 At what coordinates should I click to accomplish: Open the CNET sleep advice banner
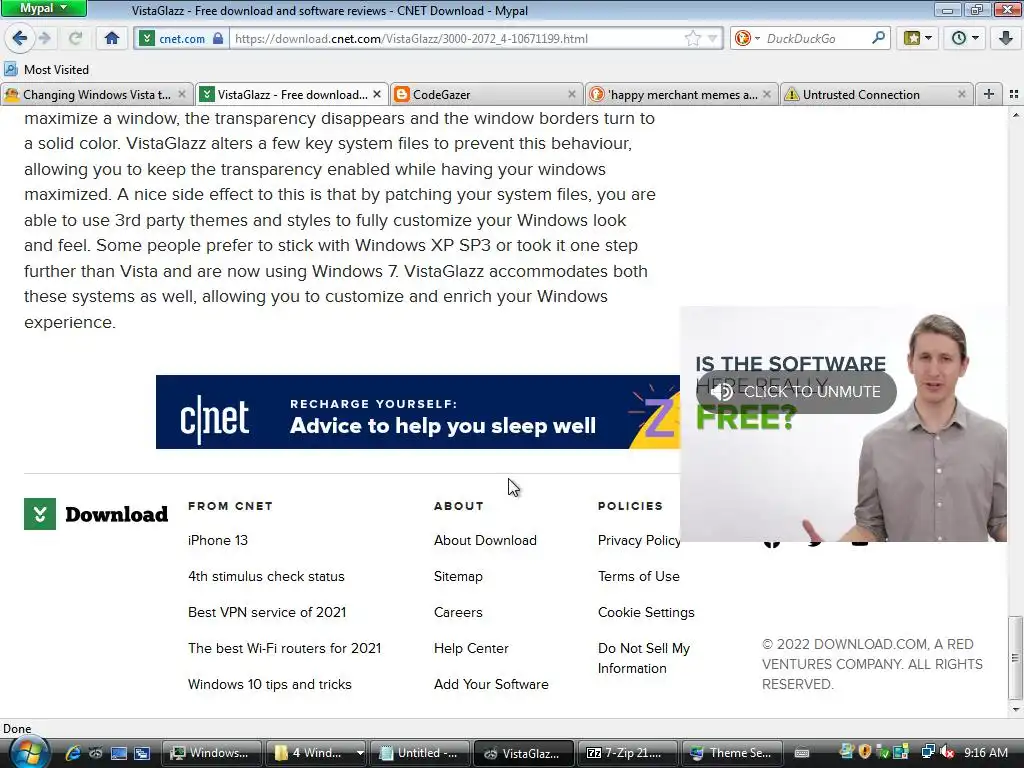tap(418, 412)
